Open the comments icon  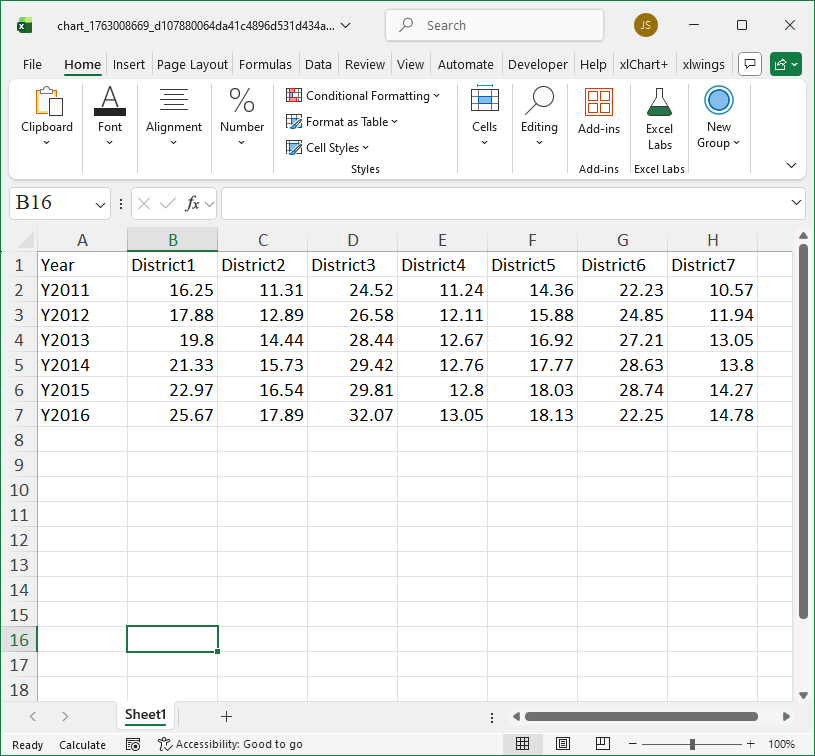(x=749, y=63)
